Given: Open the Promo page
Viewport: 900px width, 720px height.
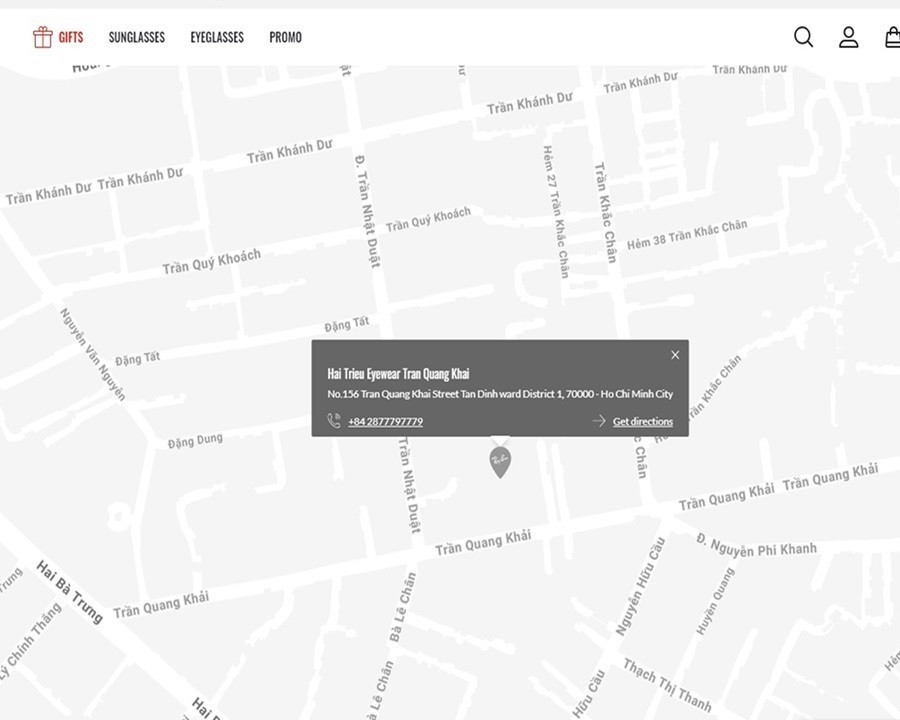Looking at the screenshot, I should (x=285, y=37).
